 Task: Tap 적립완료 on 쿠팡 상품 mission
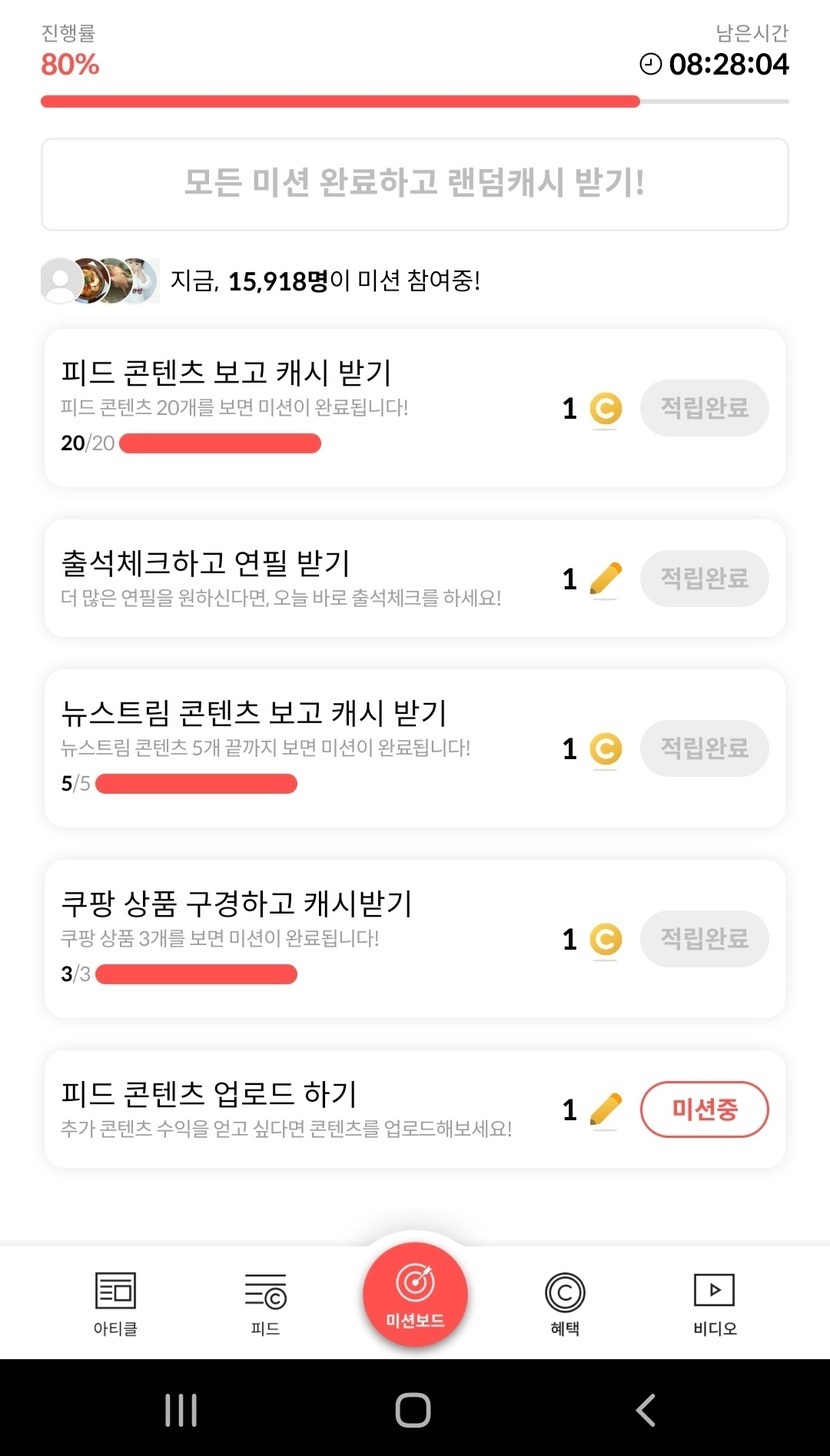pos(704,939)
